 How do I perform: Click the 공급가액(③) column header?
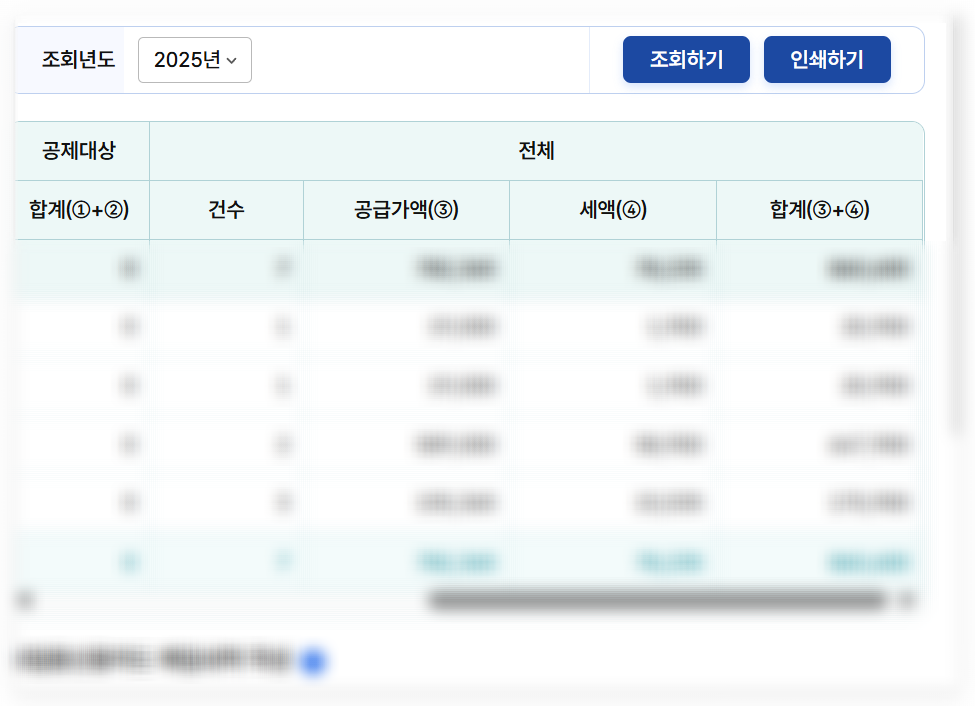[405, 210]
